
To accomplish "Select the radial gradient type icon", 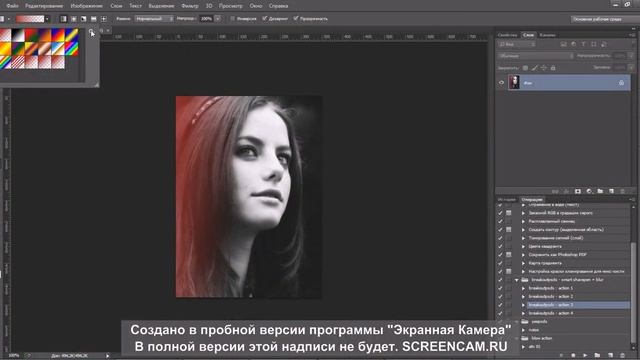I will (73, 19).
